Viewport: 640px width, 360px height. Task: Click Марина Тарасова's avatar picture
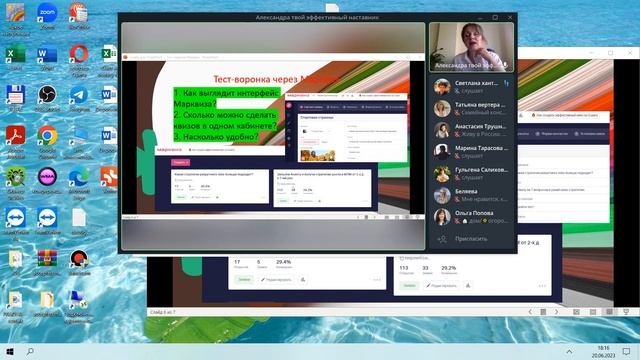tap(442, 151)
